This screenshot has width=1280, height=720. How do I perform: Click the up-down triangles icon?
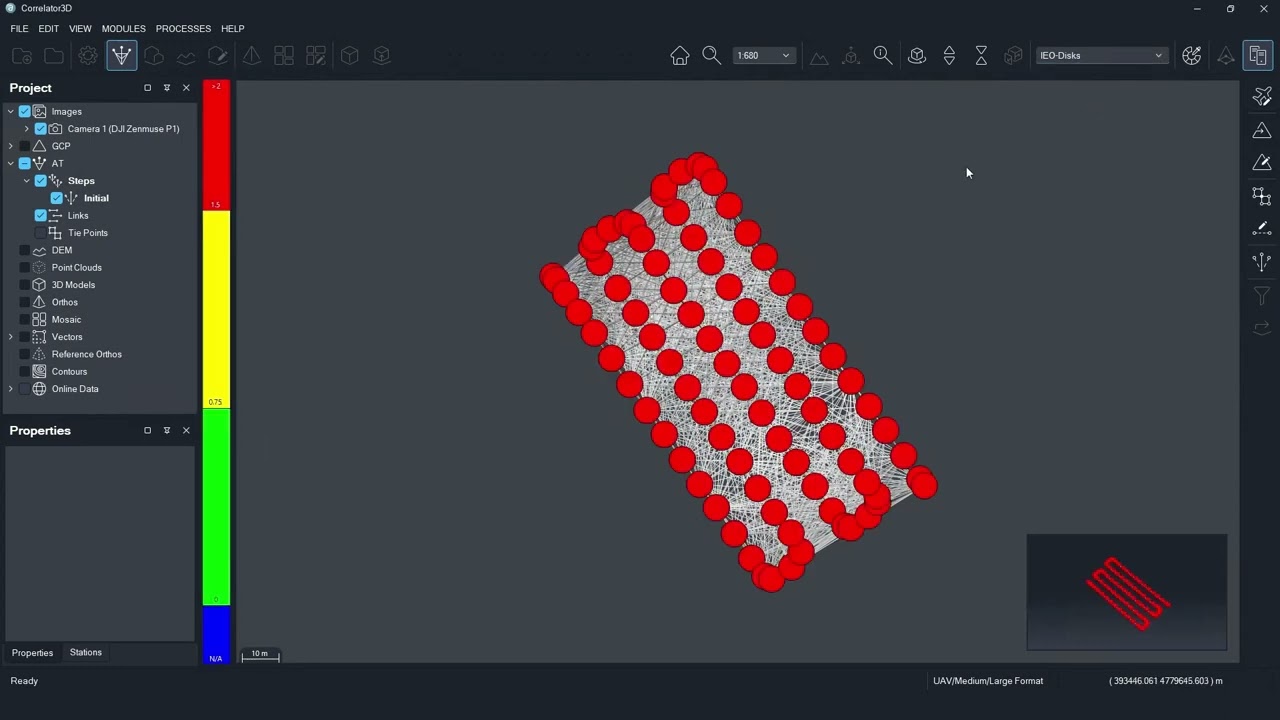(x=949, y=56)
